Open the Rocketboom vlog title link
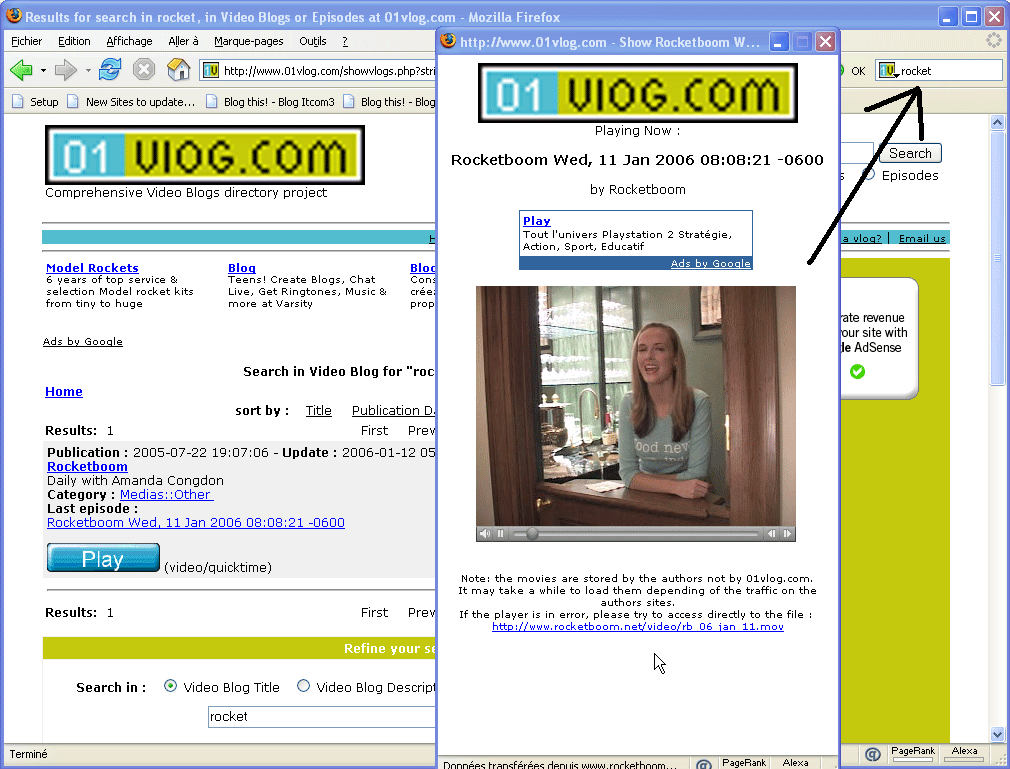Image resolution: width=1010 pixels, height=769 pixels. point(88,466)
